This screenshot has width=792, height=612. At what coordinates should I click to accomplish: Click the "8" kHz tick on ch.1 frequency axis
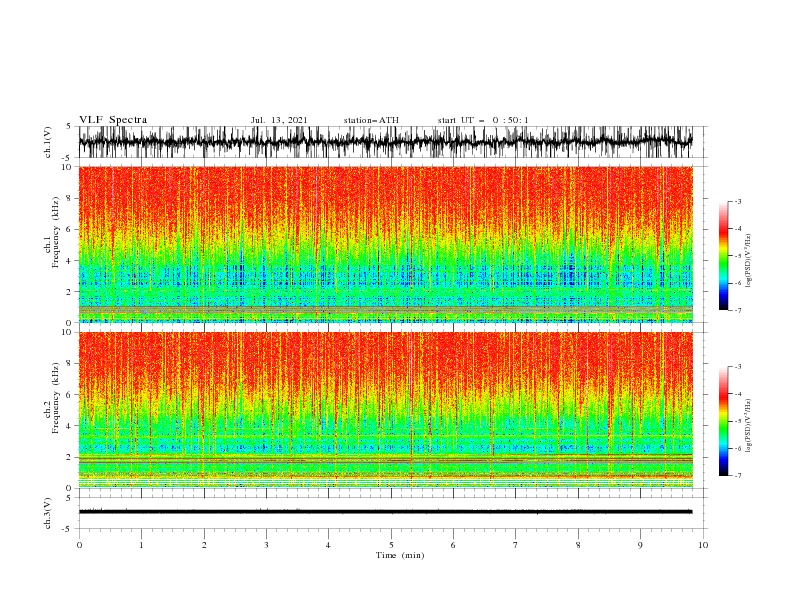(70, 198)
